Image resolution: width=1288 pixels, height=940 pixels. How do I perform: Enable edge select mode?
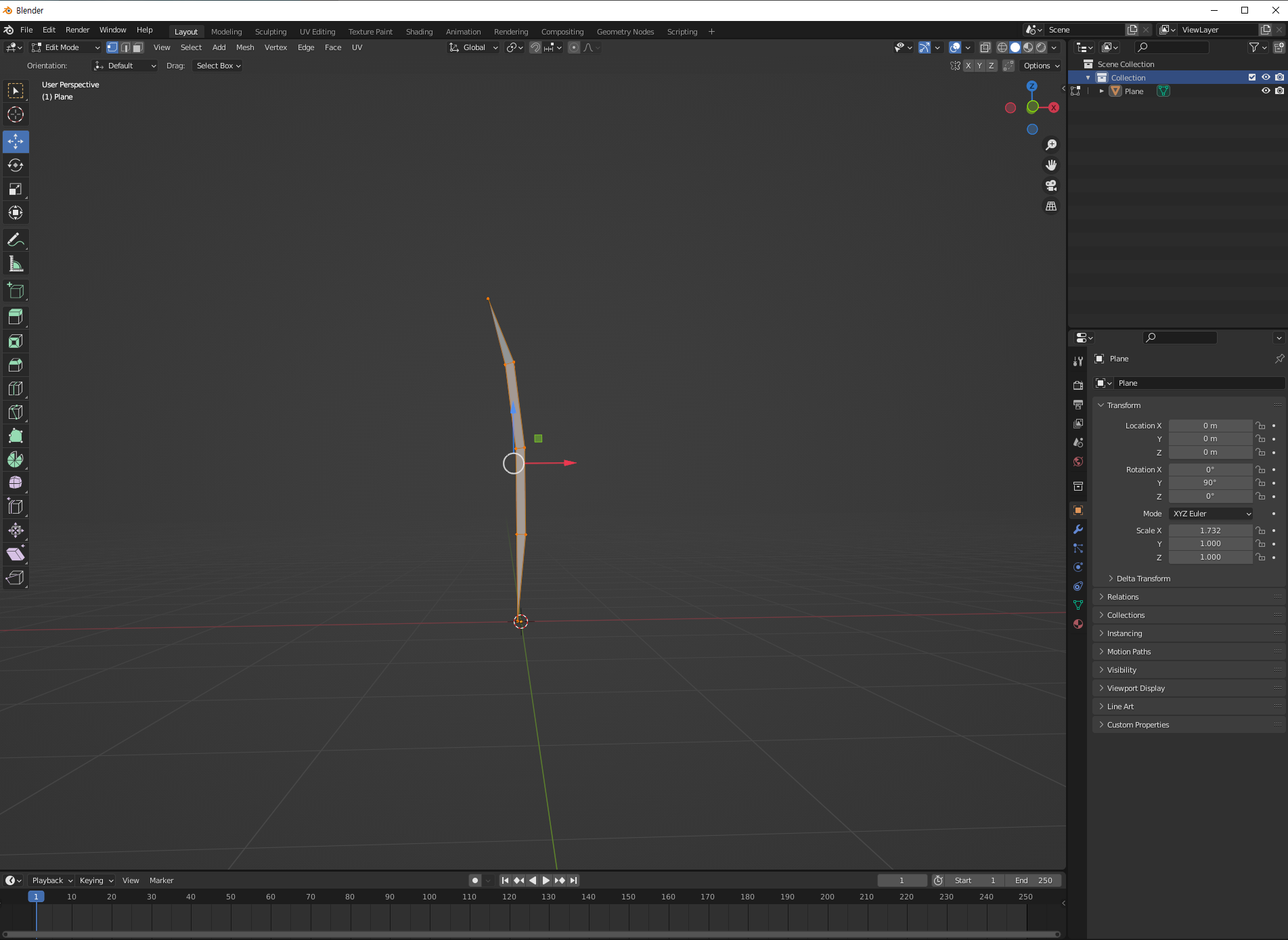pyautogui.click(x=125, y=47)
